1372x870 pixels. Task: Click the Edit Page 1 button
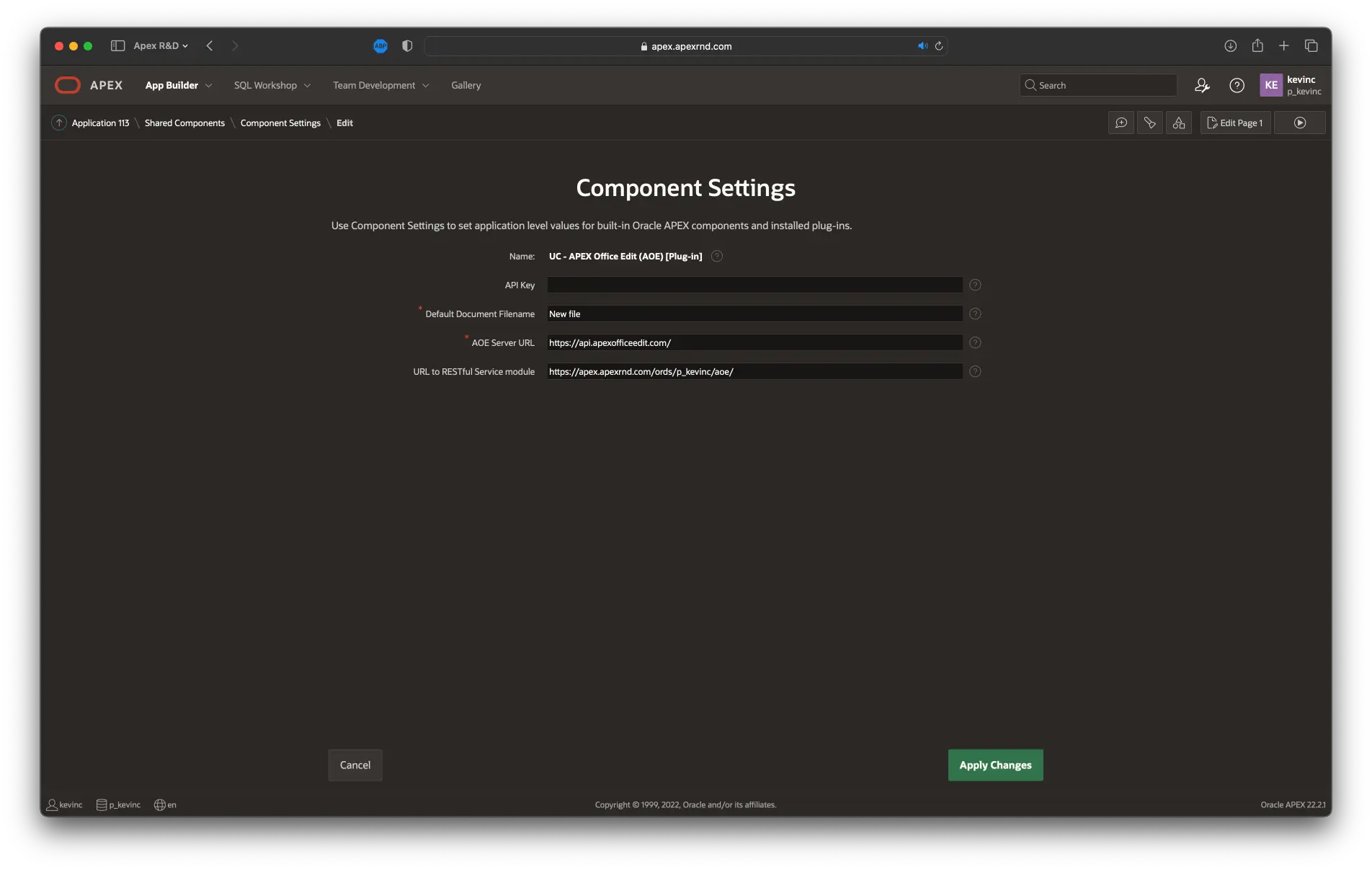[x=1235, y=123]
